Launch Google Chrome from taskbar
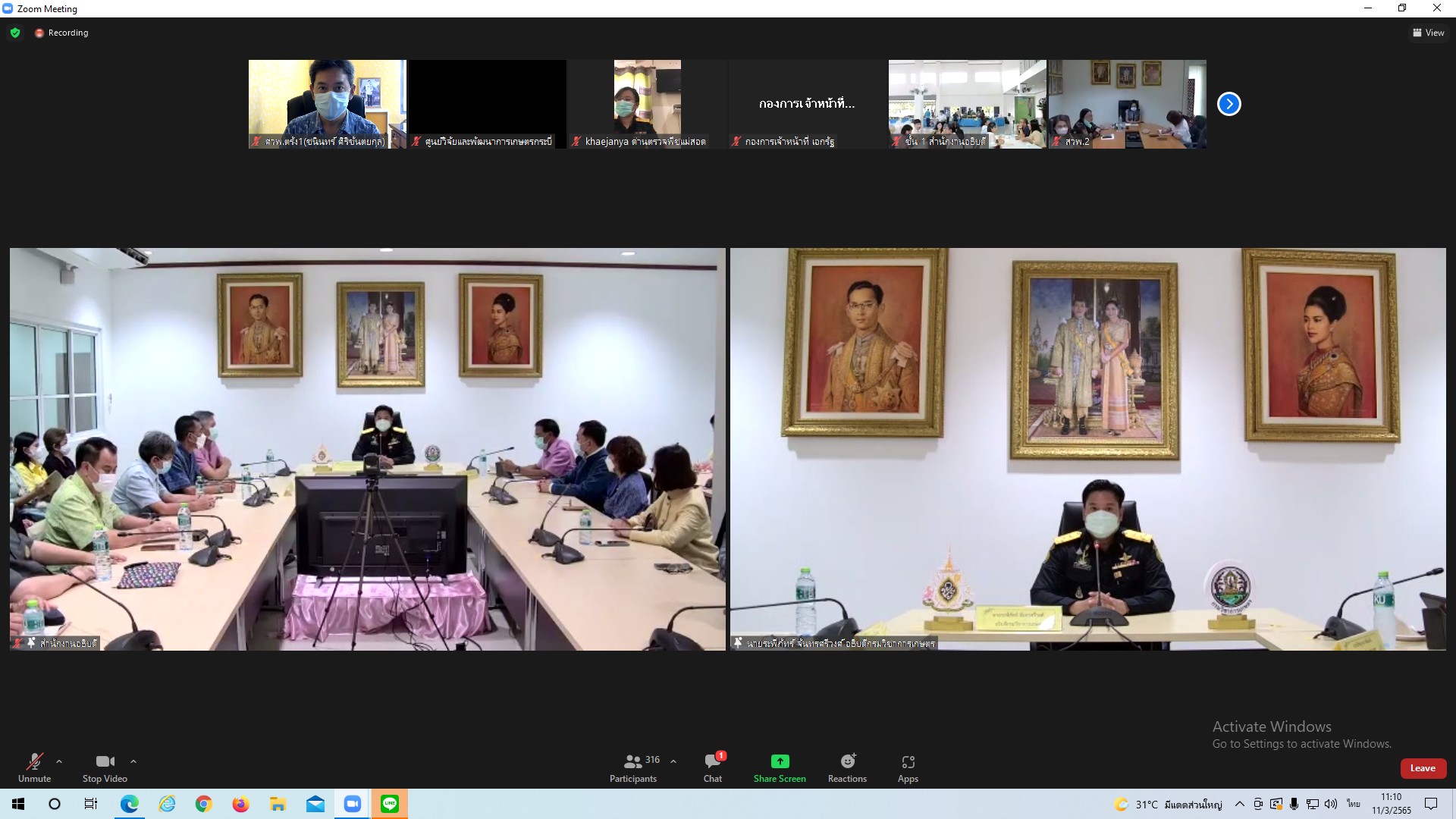 tap(204, 804)
